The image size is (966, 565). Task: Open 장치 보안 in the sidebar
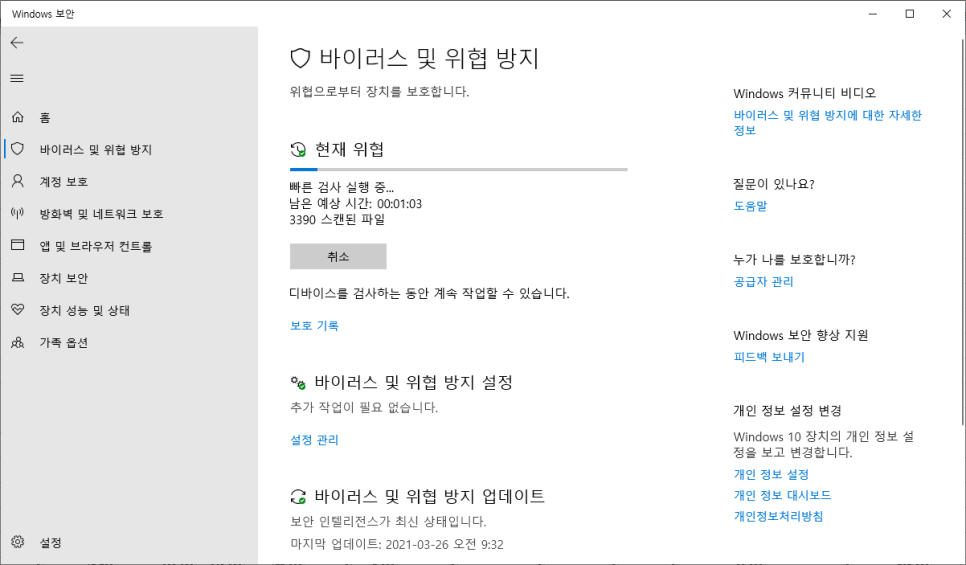63,278
